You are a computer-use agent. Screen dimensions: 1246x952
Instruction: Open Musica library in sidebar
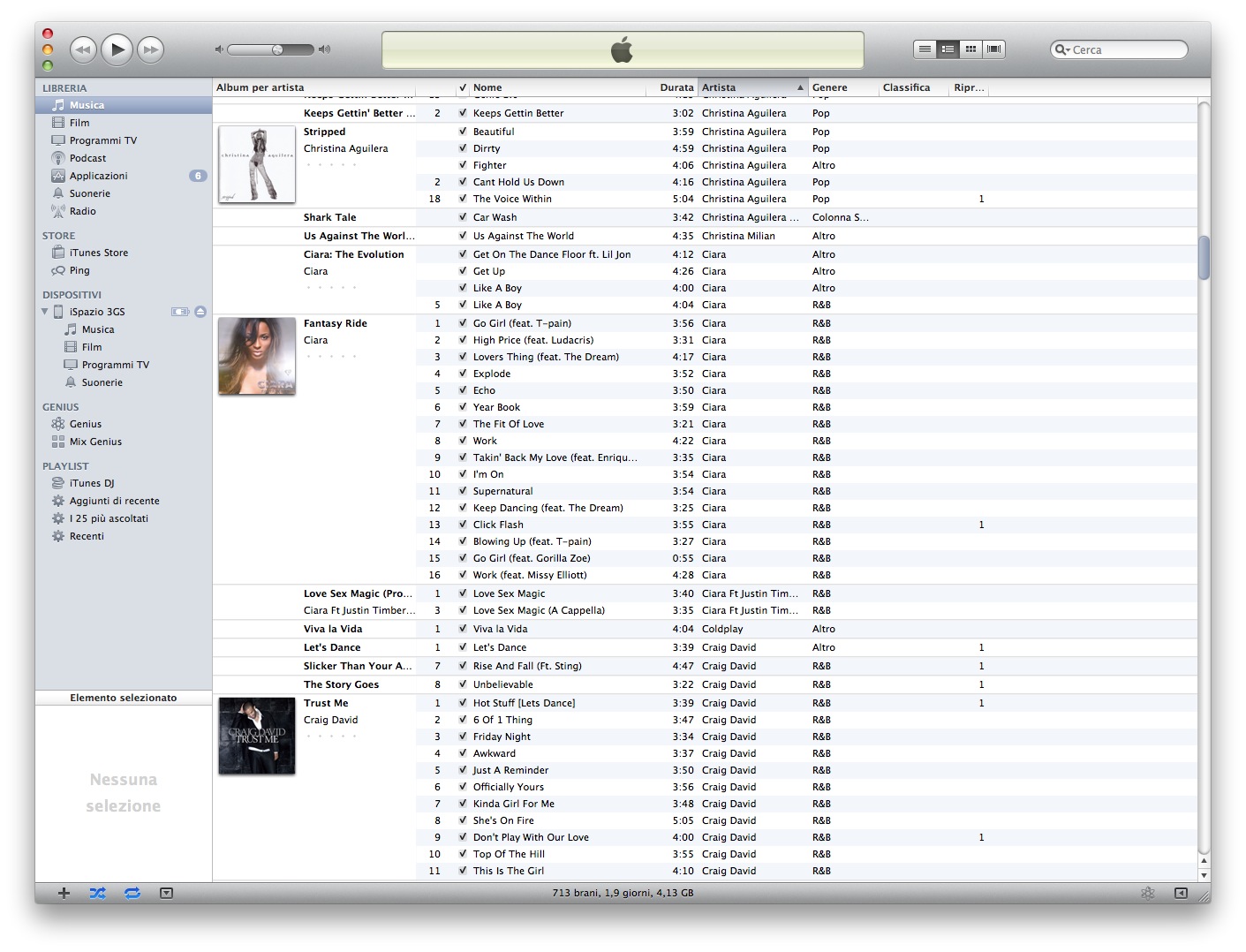pos(124,105)
